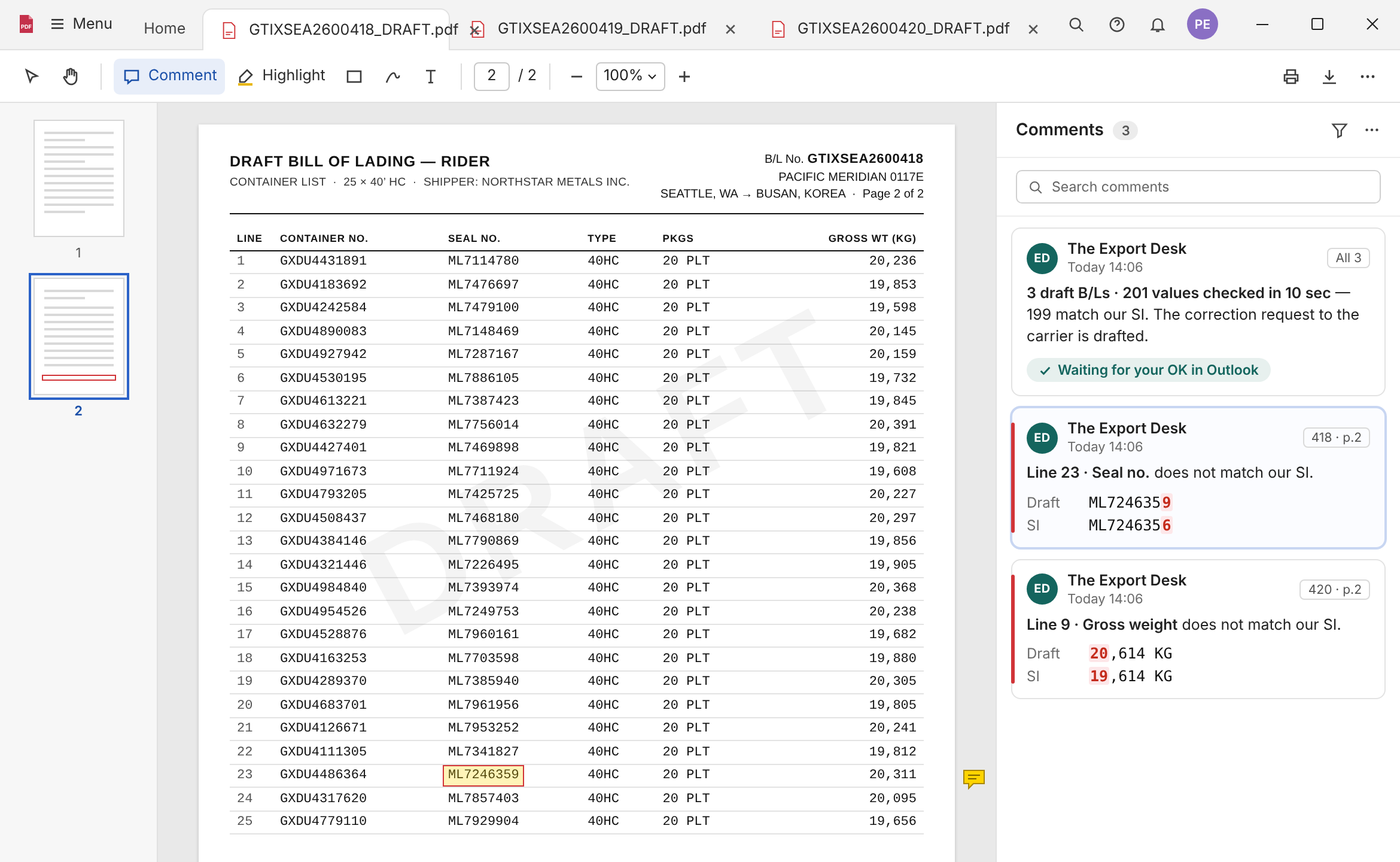
Task: Select page 2 thumbnail
Action: coord(79,336)
